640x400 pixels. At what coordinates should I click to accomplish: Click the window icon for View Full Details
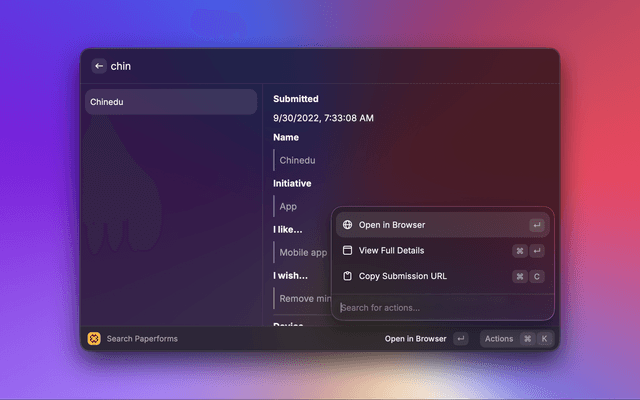[x=347, y=251]
